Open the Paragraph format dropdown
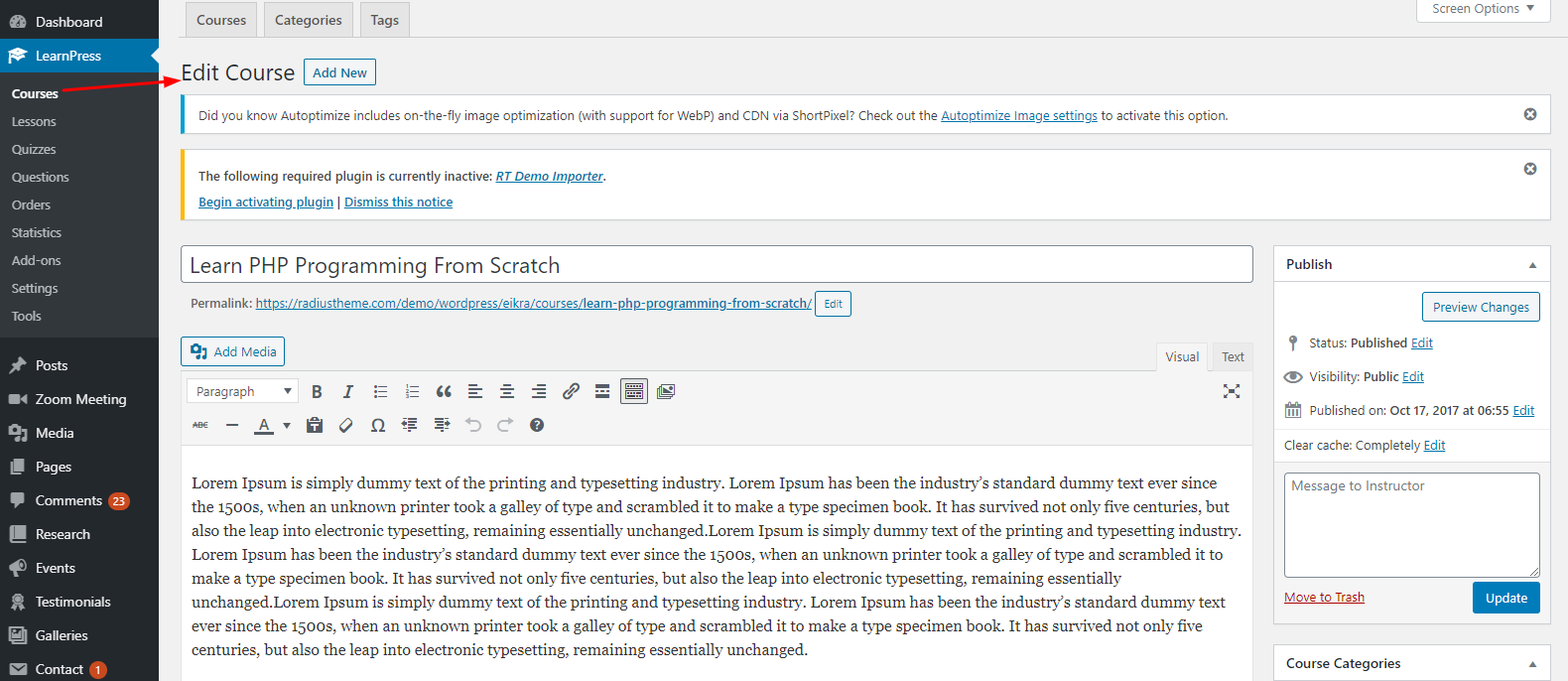 tap(243, 391)
